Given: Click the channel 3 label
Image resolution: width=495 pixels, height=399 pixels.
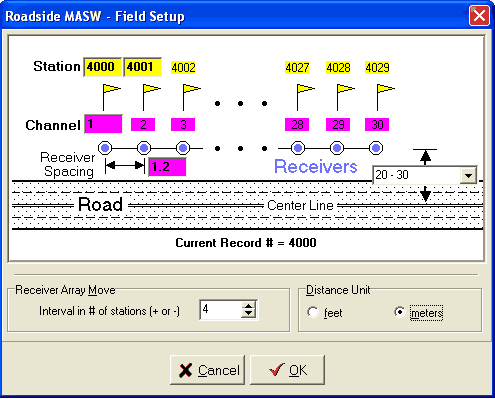Looking at the screenshot, I should [183, 125].
